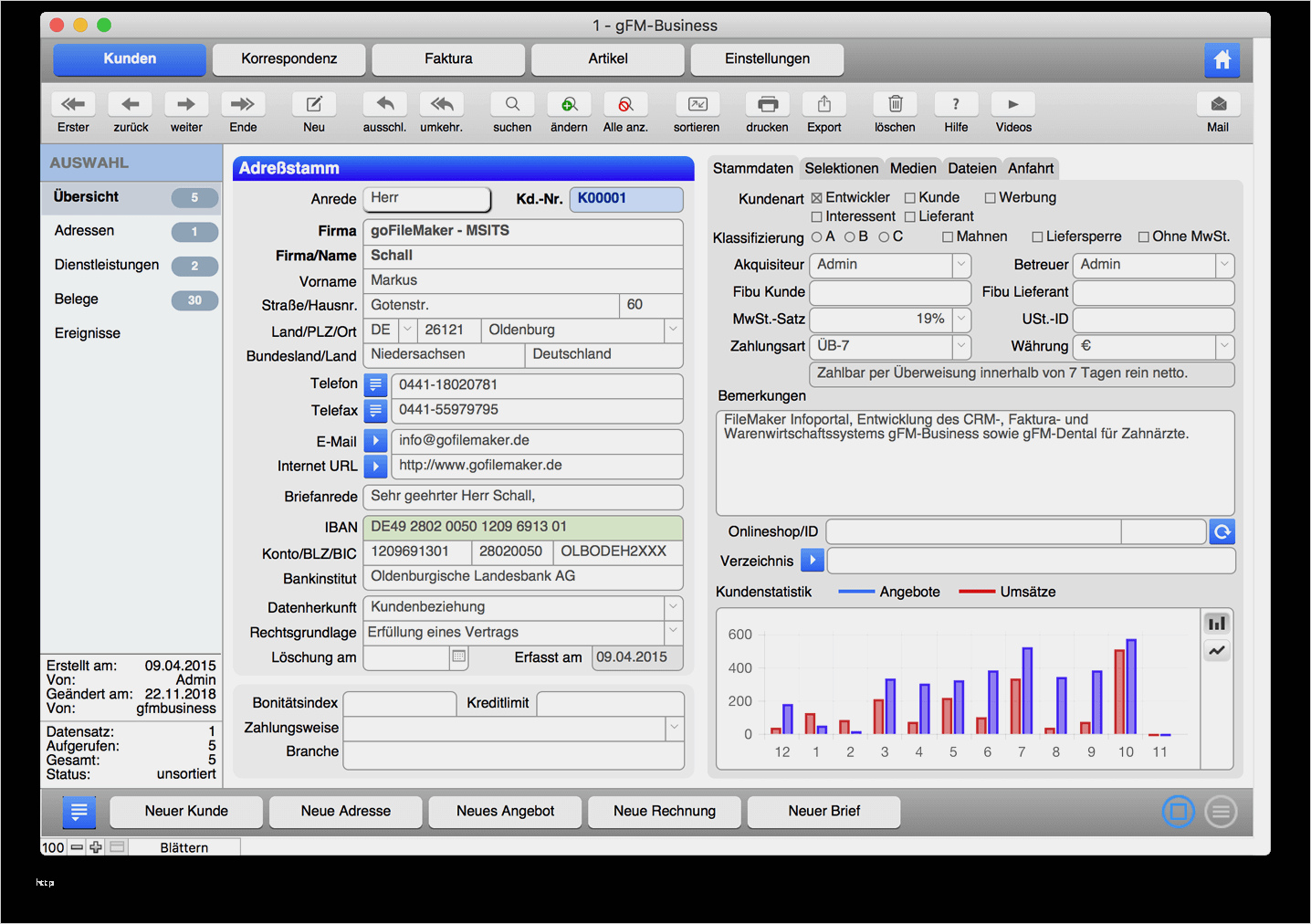This screenshot has height=924, width=1311.
Task: Select classification radio button B
Action: [850, 237]
